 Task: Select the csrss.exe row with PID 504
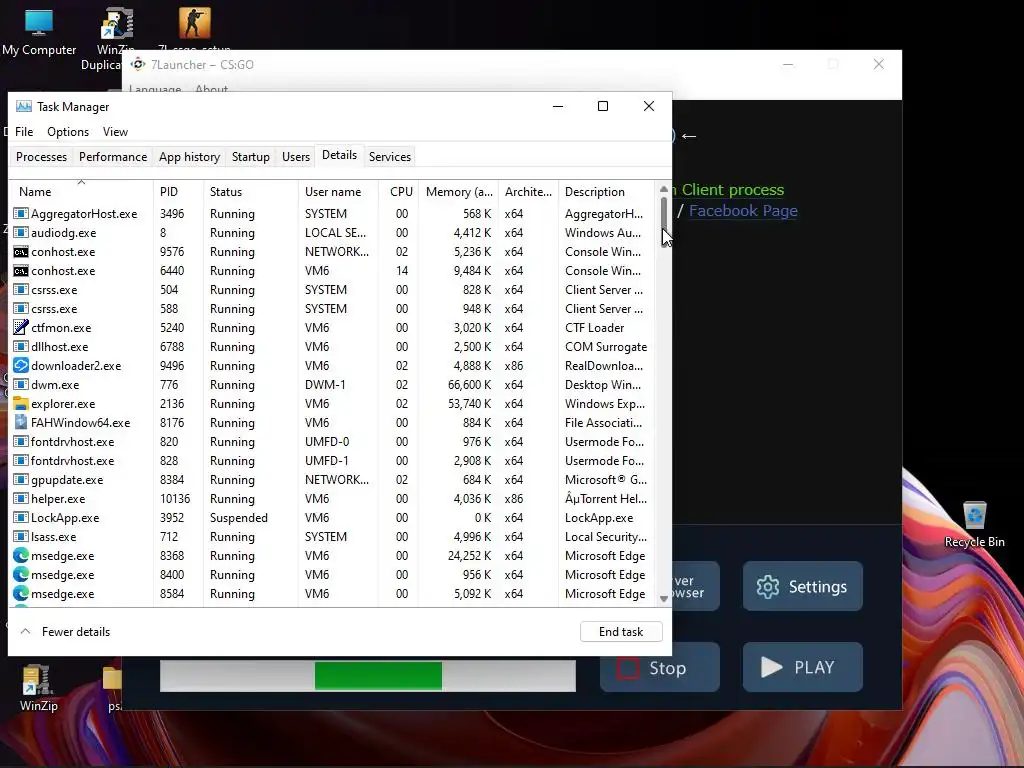click(x=332, y=289)
